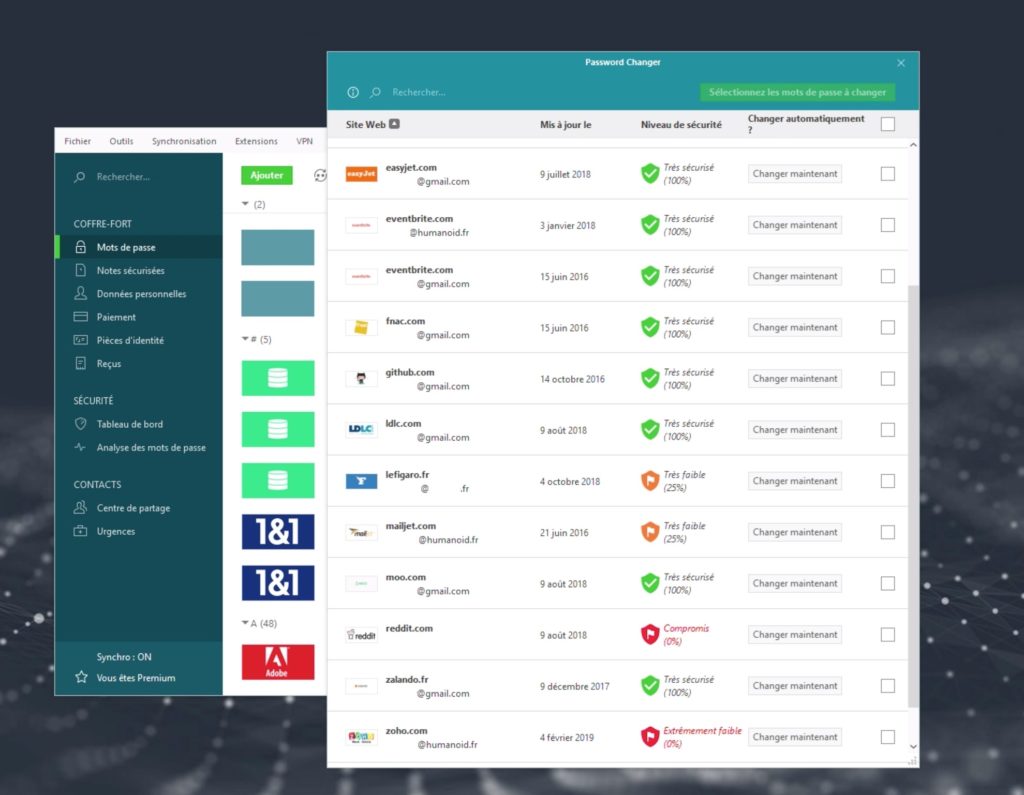Viewport: 1024px width, 795px height.
Task: Click the green Ajouter button
Action: pos(266,175)
